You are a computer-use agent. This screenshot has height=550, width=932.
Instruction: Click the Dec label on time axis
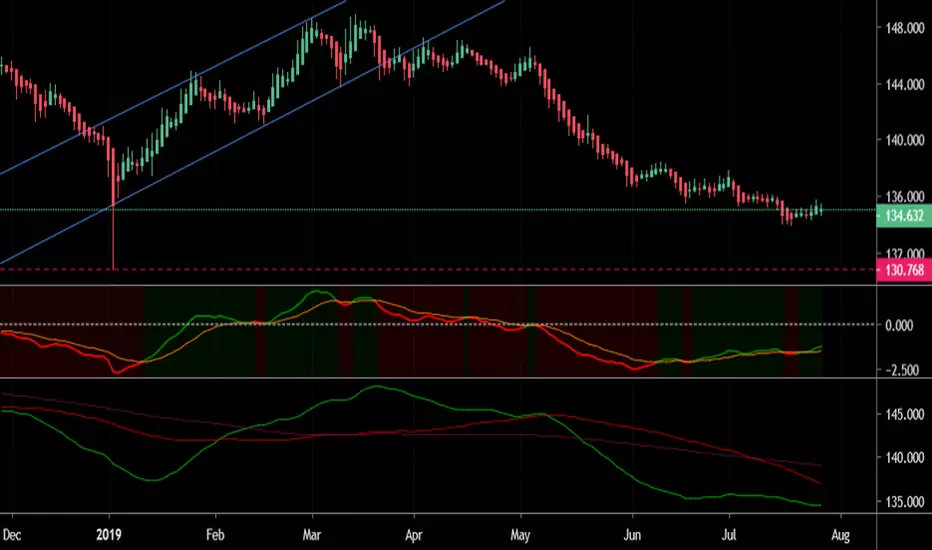[x=11, y=535]
